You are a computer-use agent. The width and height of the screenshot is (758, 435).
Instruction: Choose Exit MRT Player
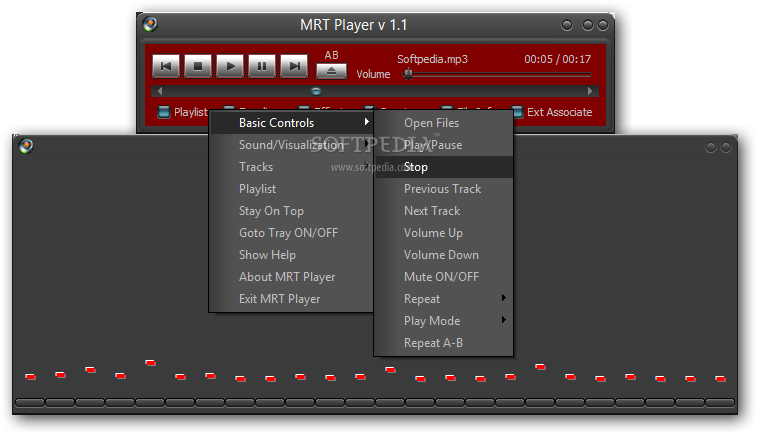(291, 299)
